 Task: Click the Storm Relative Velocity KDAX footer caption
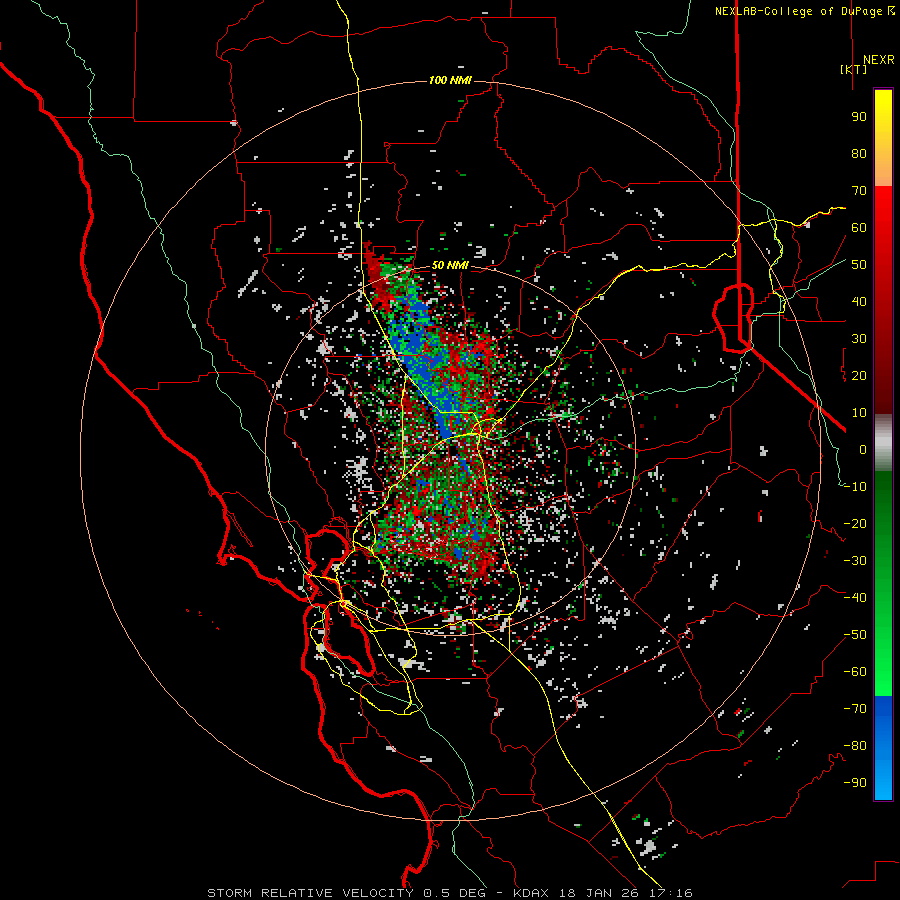(450, 893)
